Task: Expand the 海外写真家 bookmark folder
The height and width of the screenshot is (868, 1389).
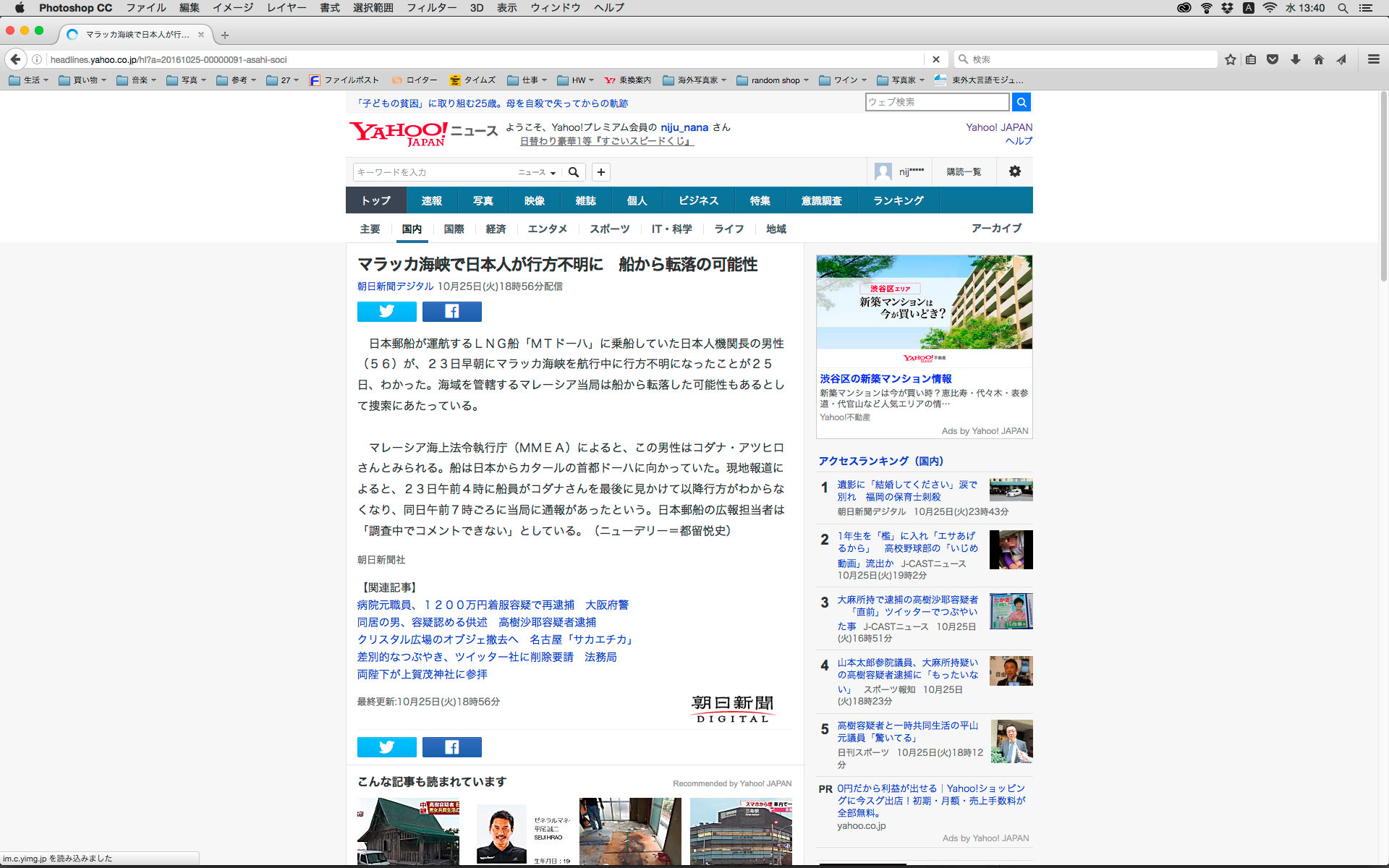Action: tap(694, 80)
